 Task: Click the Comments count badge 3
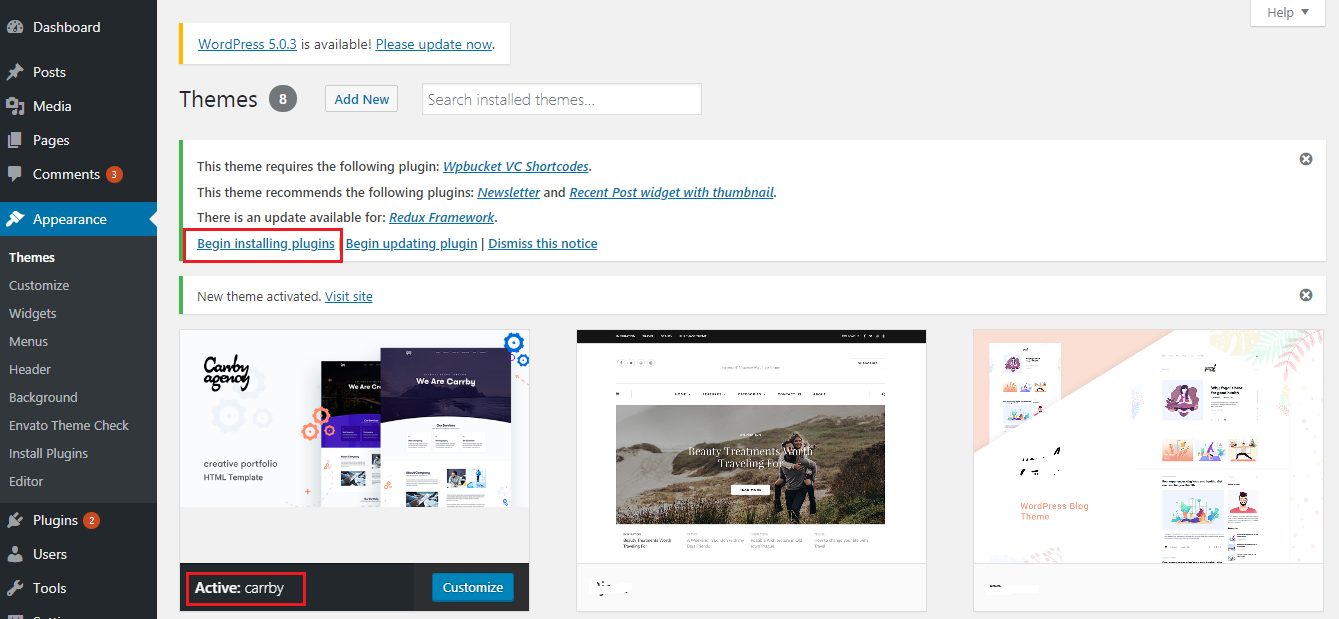[x=114, y=174]
